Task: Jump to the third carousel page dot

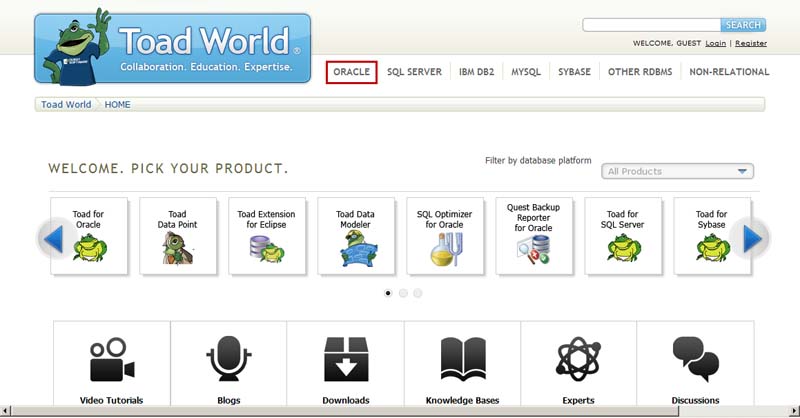Action: pos(417,293)
